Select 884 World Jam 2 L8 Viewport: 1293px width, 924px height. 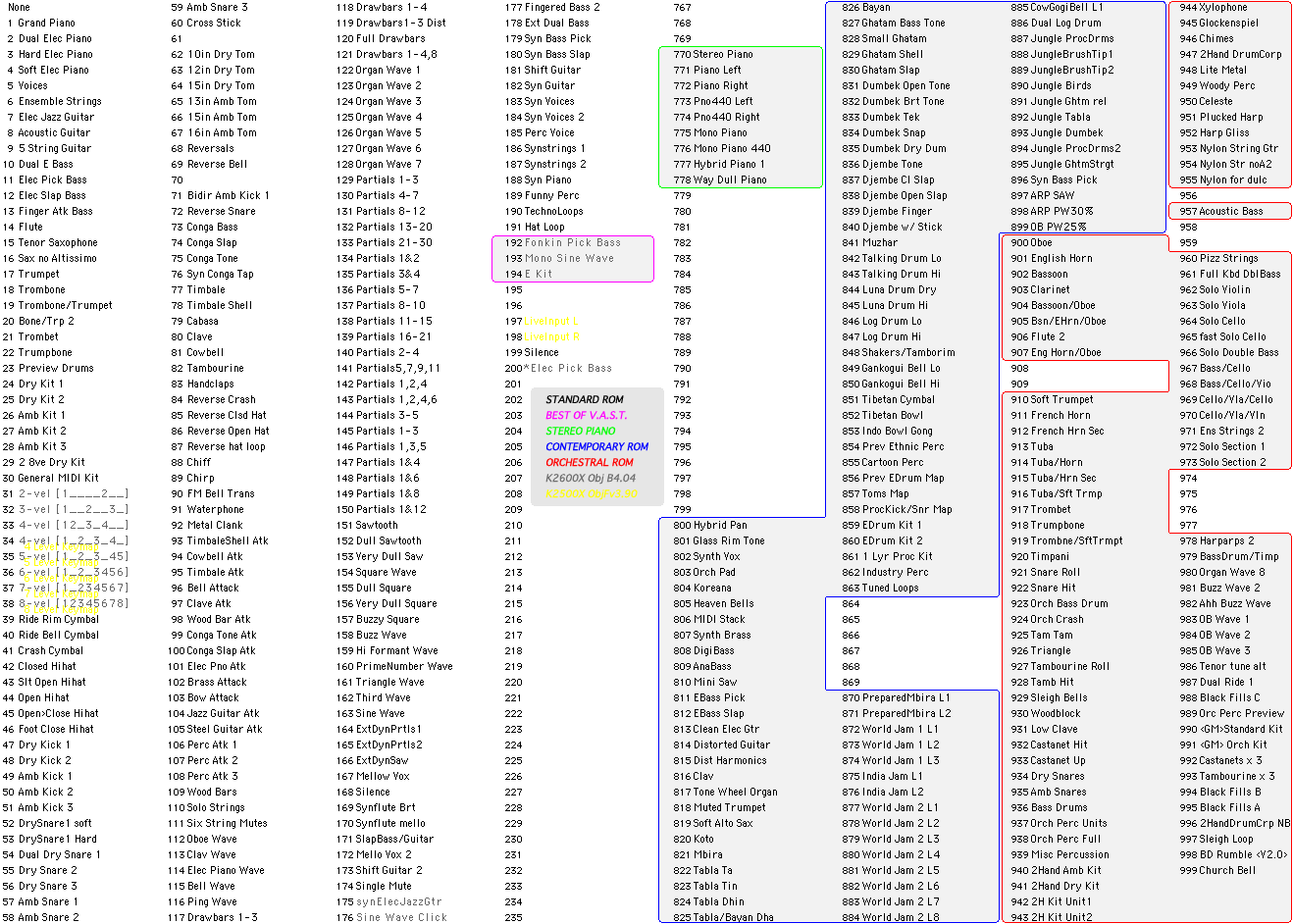(x=891, y=917)
